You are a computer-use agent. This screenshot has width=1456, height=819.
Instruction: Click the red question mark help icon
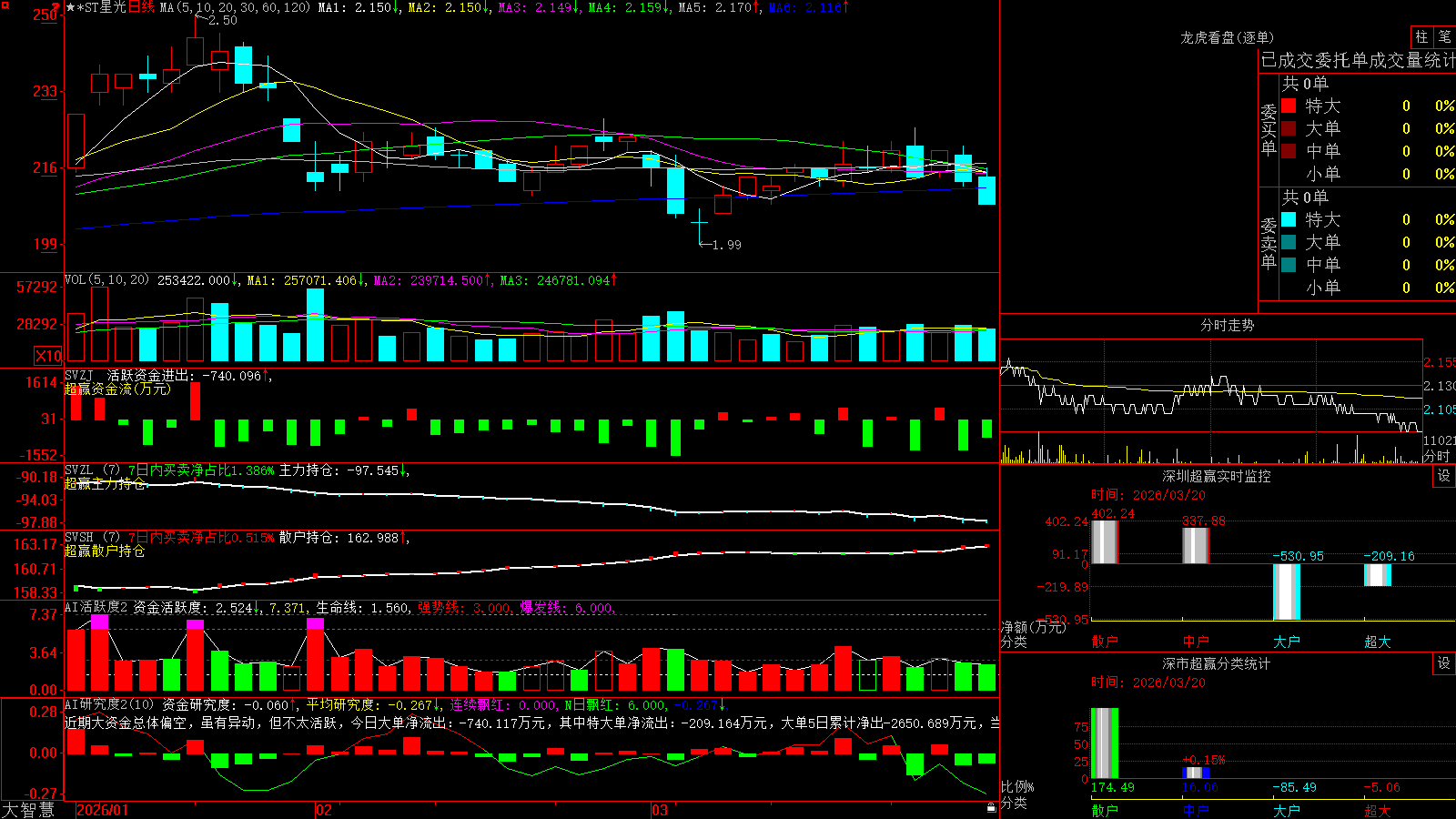(57, 6)
